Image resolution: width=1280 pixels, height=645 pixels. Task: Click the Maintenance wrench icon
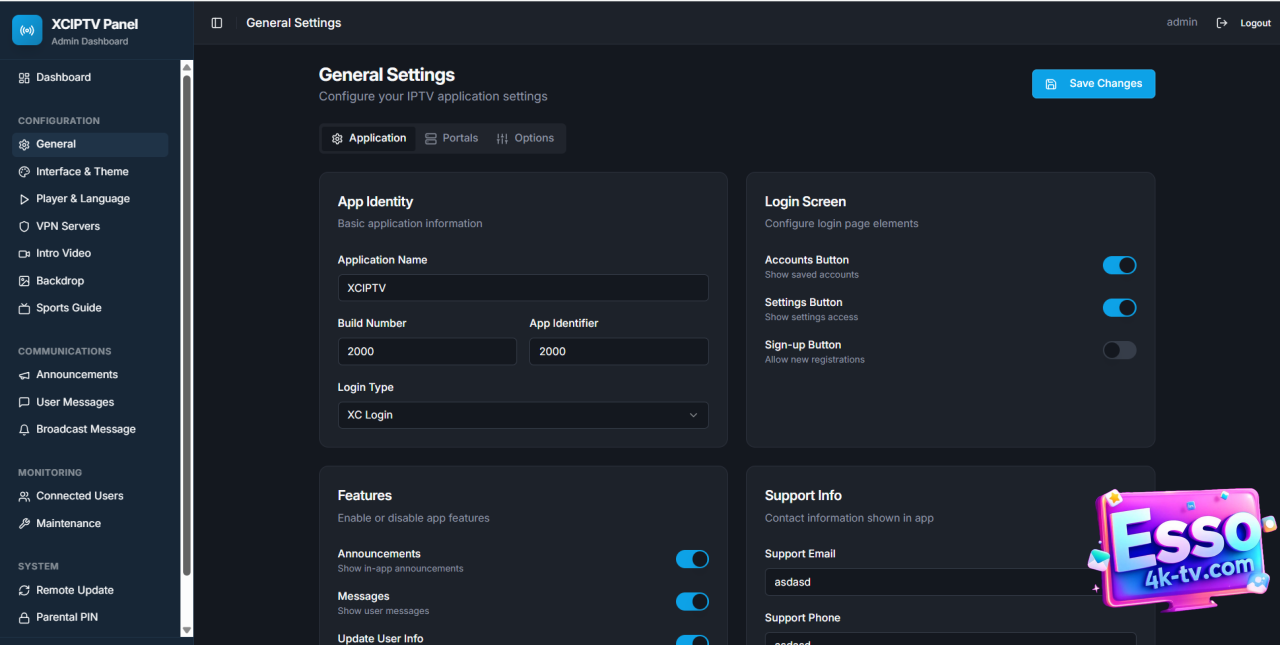[x=24, y=524]
